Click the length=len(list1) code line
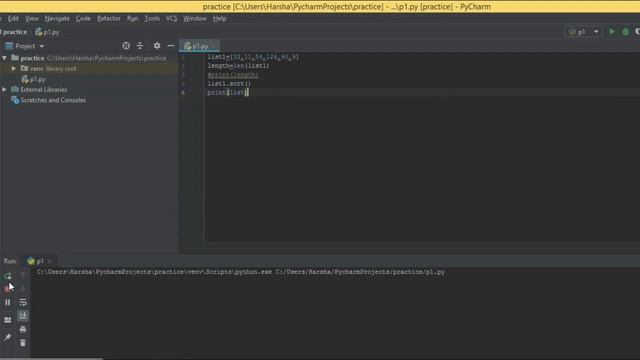 tap(238, 66)
